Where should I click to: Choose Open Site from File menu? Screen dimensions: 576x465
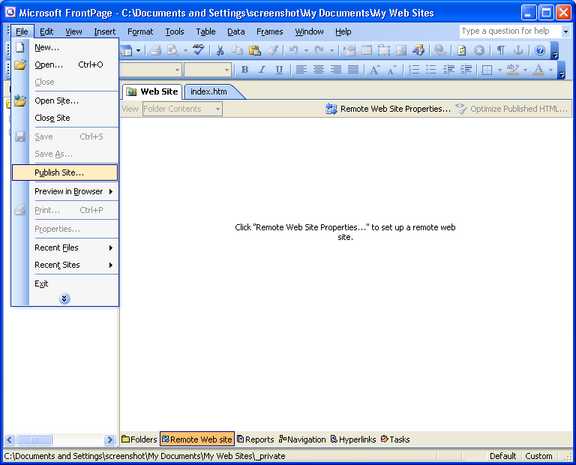65,101
